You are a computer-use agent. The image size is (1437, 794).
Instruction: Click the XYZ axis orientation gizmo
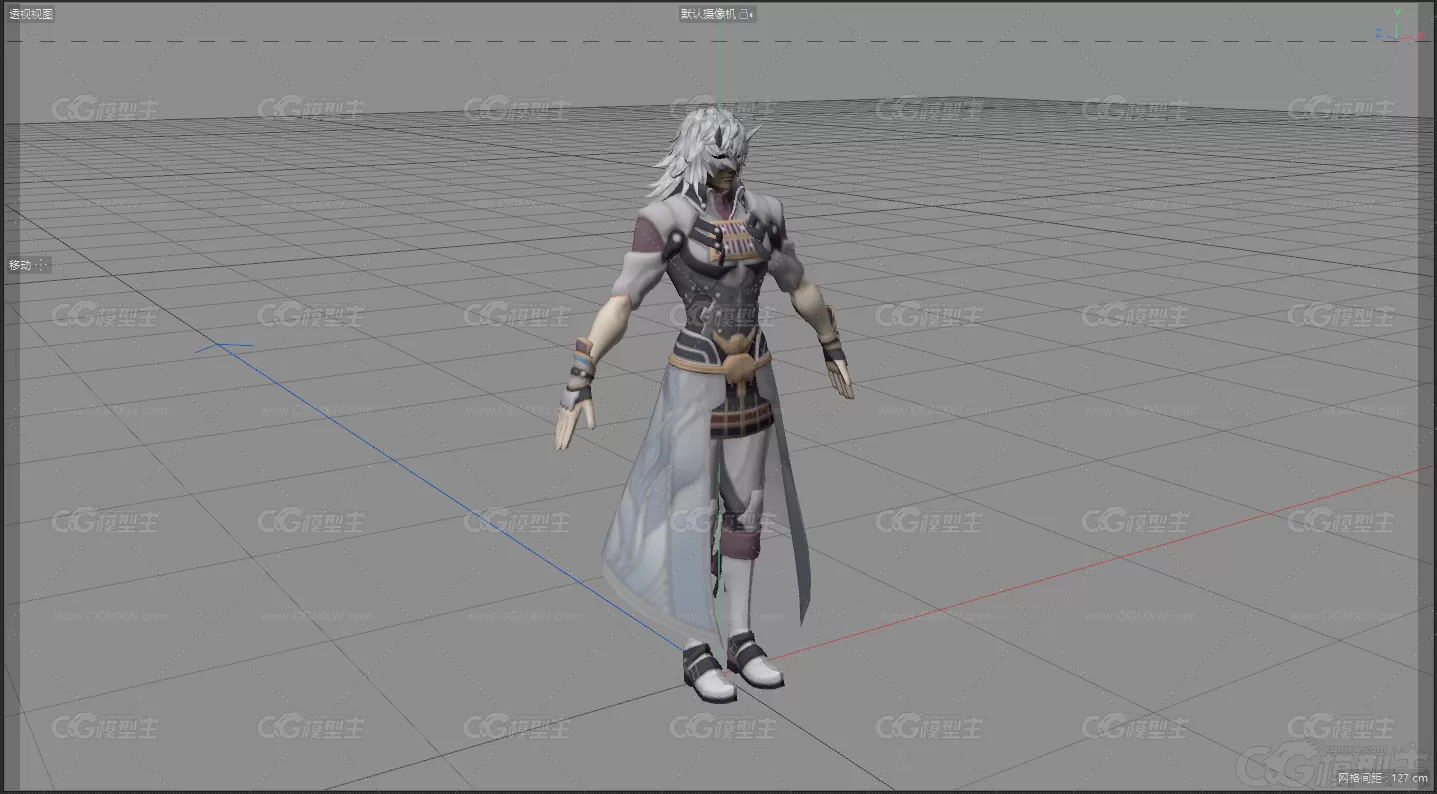click(x=1402, y=26)
